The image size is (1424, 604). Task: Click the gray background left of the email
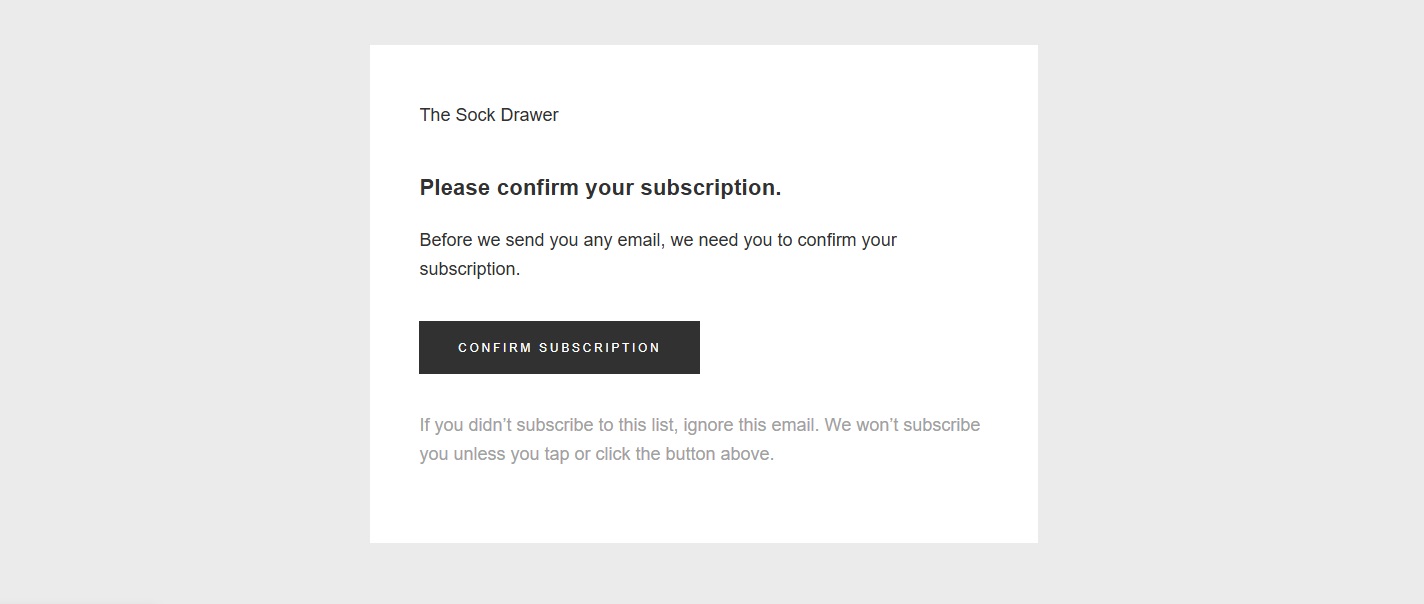click(180, 300)
